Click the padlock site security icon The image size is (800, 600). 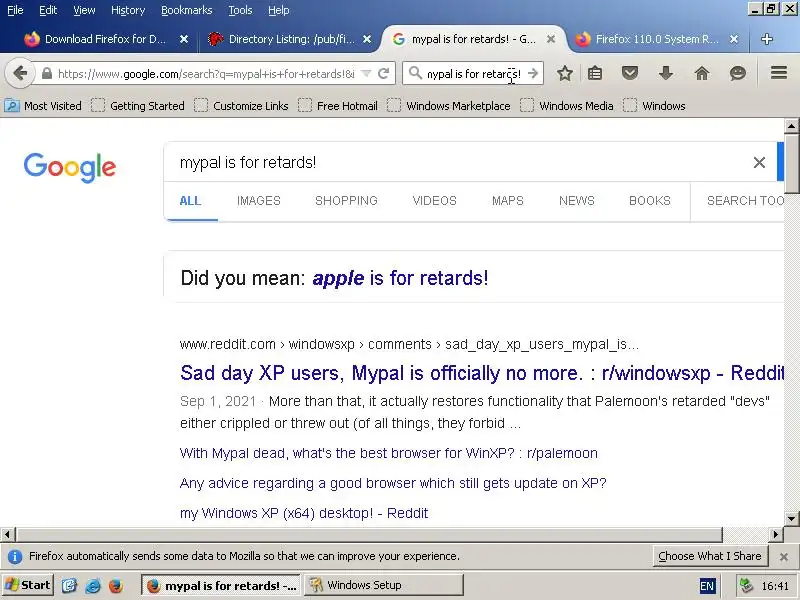click(x=46, y=74)
